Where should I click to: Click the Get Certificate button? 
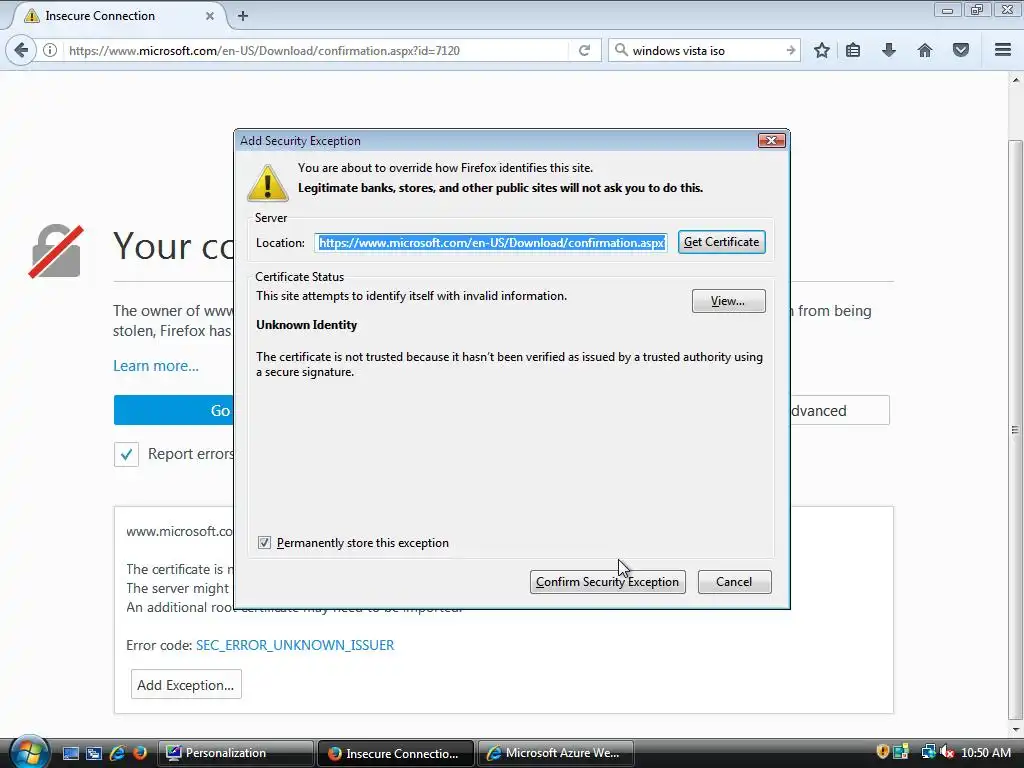pos(722,242)
